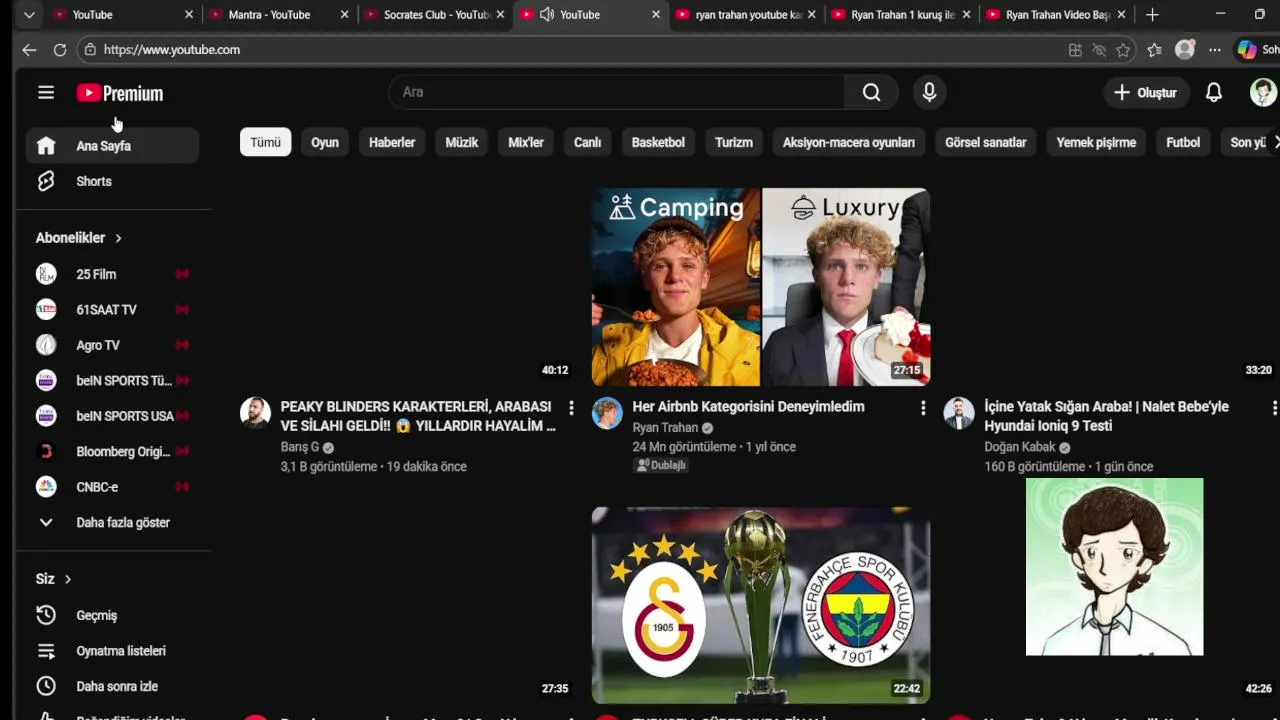
Task: Play the anime character drawing thumbnail
Action: pos(1115,567)
